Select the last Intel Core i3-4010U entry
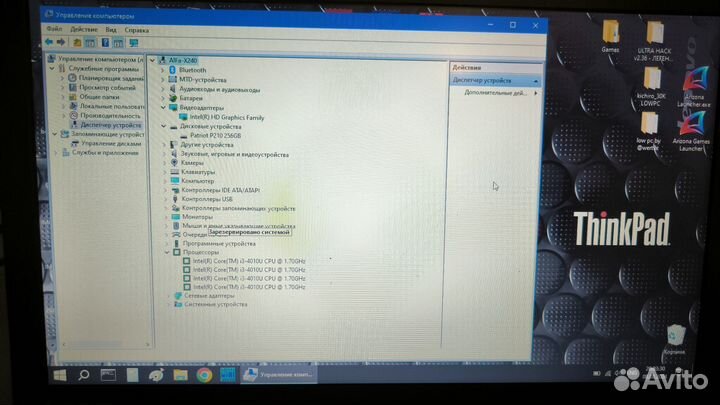Screen dimensions: 720x405 point(249,287)
